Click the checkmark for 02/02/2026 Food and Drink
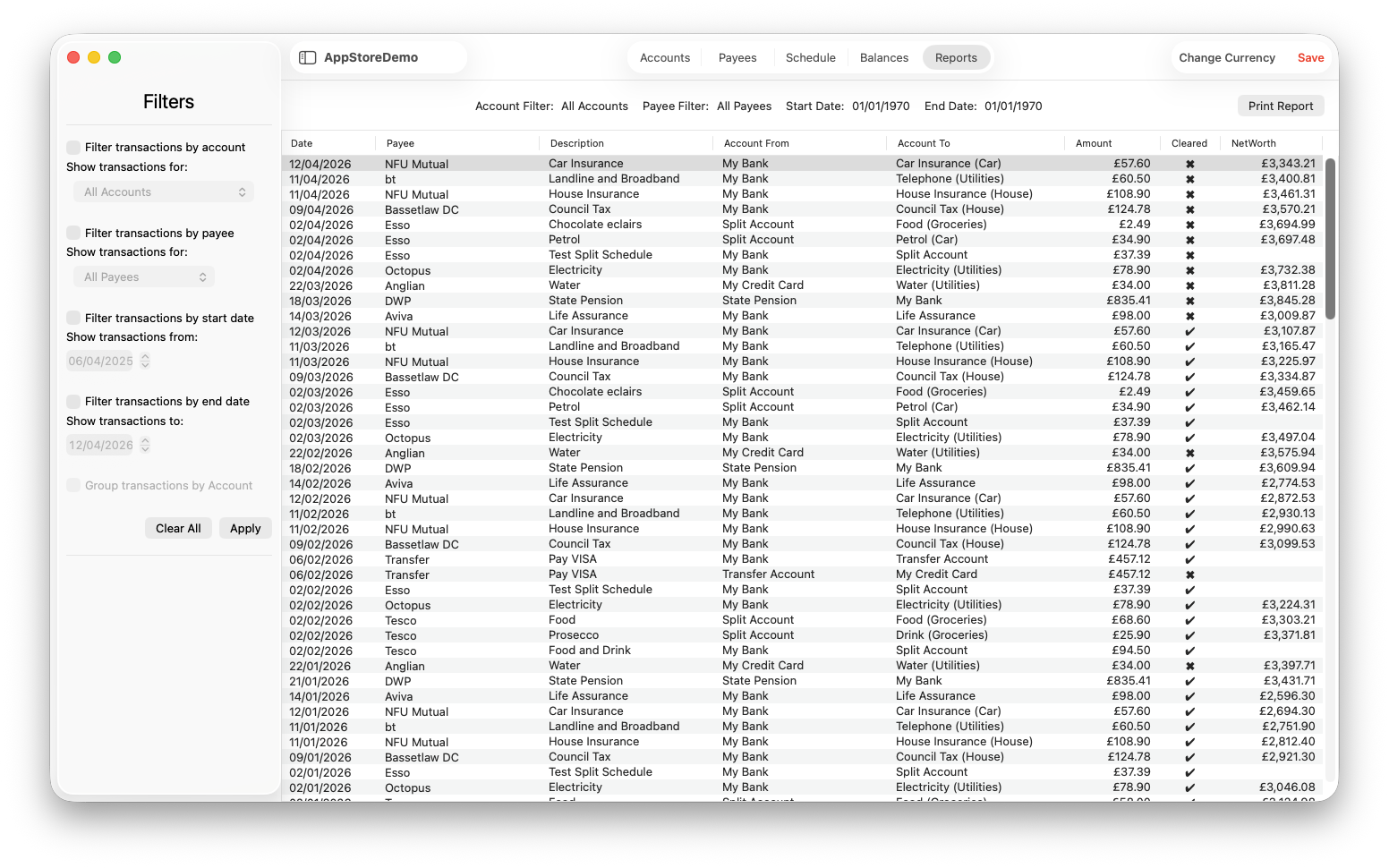1389x868 pixels. pos(1190,651)
